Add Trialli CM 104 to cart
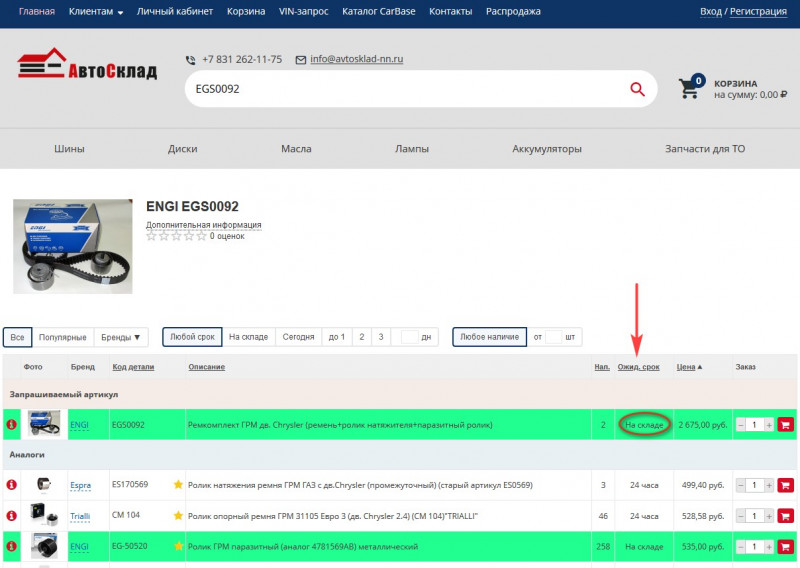 click(786, 516)
